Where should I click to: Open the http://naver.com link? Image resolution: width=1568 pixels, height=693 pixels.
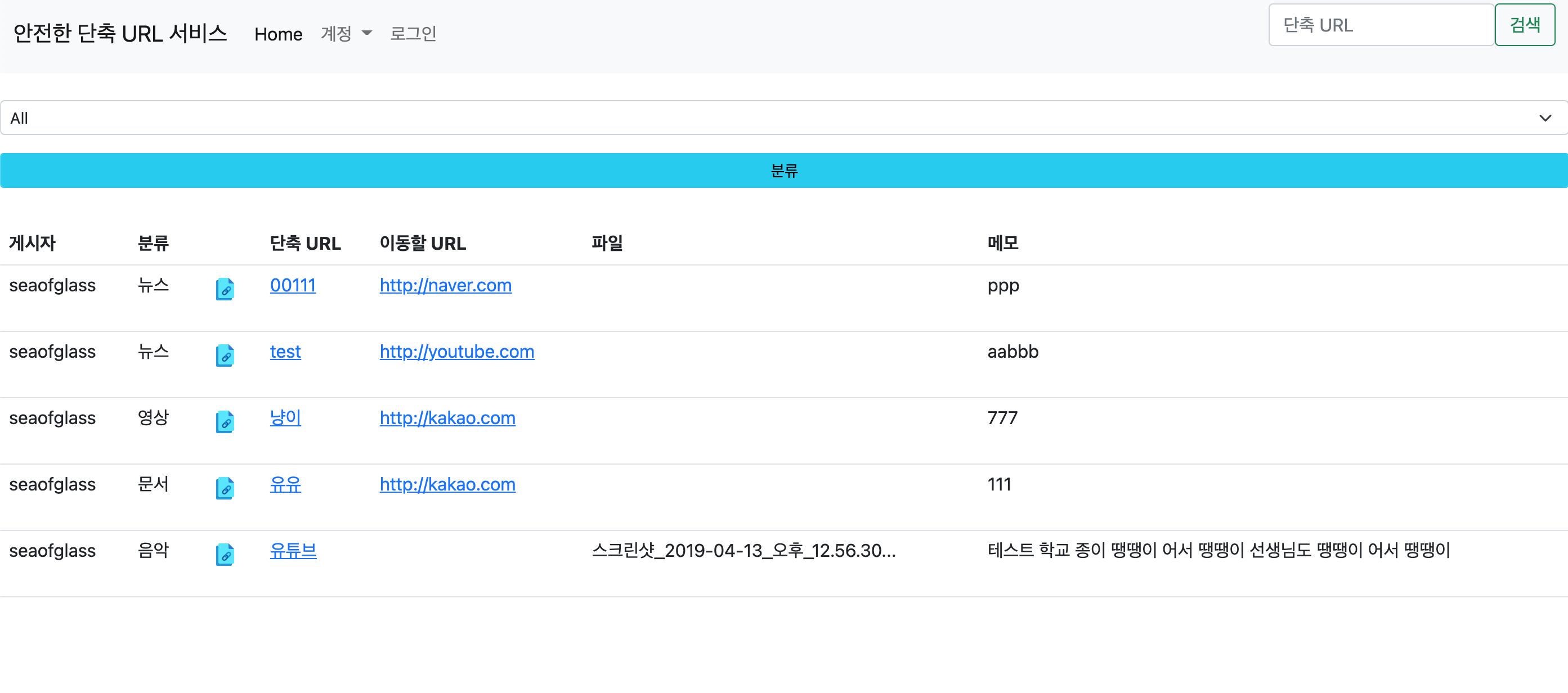click(x=446, y=285)
